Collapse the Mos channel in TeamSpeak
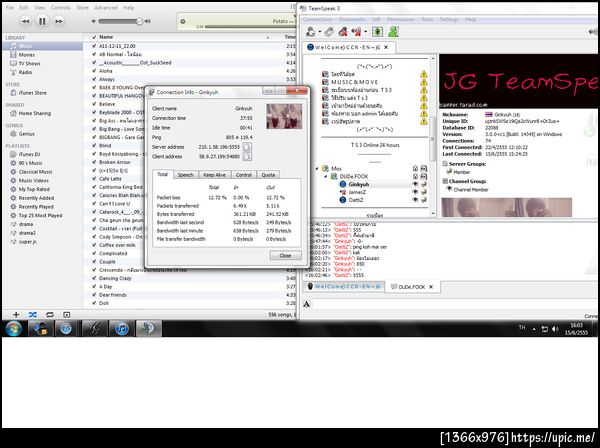 tap(317, 168)
